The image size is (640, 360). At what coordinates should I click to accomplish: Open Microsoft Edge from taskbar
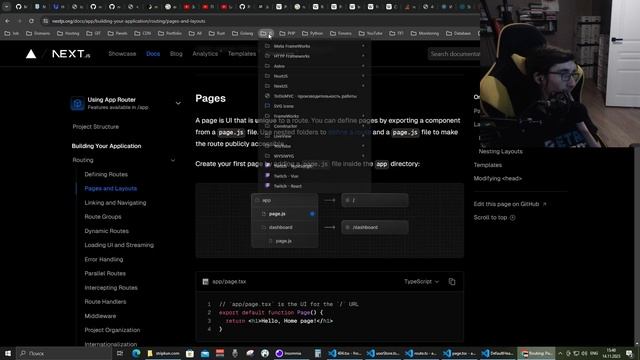point(136,353)
